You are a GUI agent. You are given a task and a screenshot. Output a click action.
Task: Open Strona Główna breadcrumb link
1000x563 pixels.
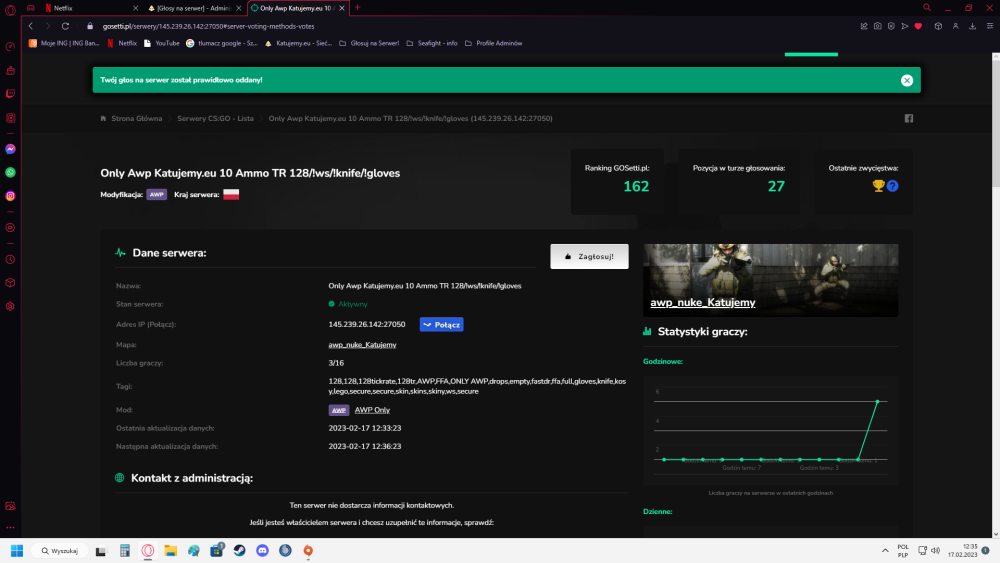click(136, 119)
